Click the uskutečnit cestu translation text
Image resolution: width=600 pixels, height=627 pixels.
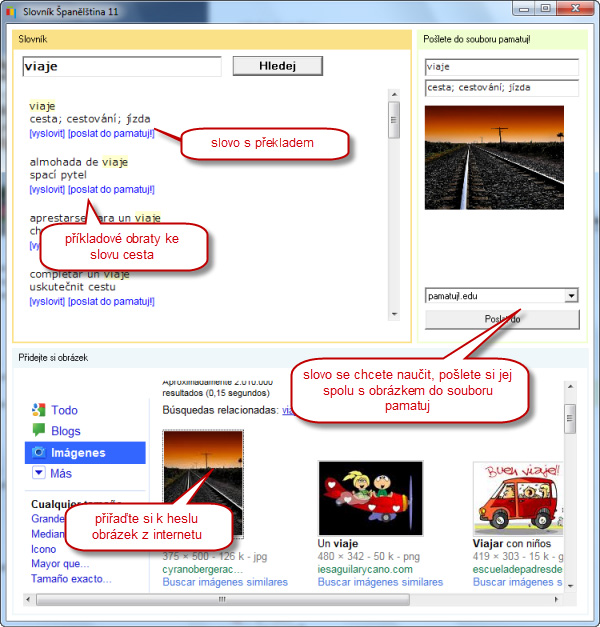(x=72, y=287)
